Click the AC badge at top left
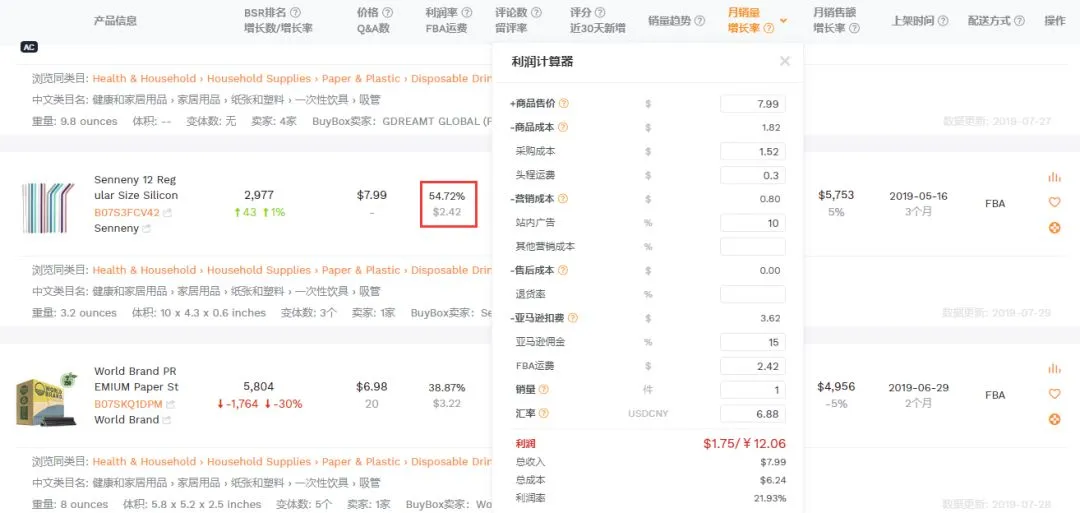This screenshot has width=1080, height=513. 29,48
